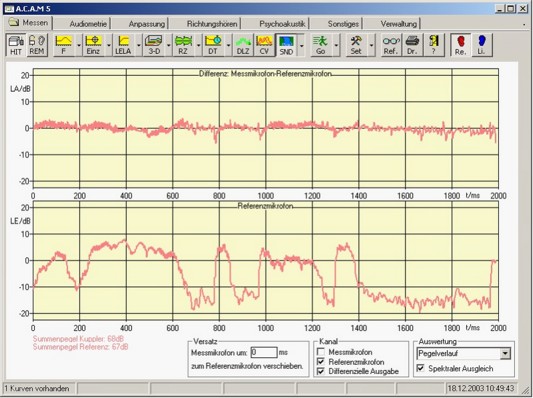The height and width of the screenshot is (398, 533).
Task: Expand the Einz tool dropdown arrow
Action: point(109,45)
